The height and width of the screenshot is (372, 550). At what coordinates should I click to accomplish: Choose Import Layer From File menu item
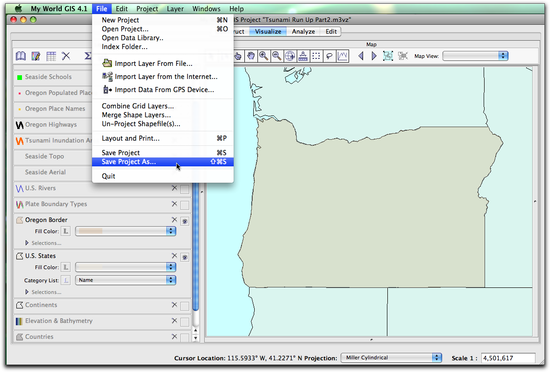pos(163,63)
